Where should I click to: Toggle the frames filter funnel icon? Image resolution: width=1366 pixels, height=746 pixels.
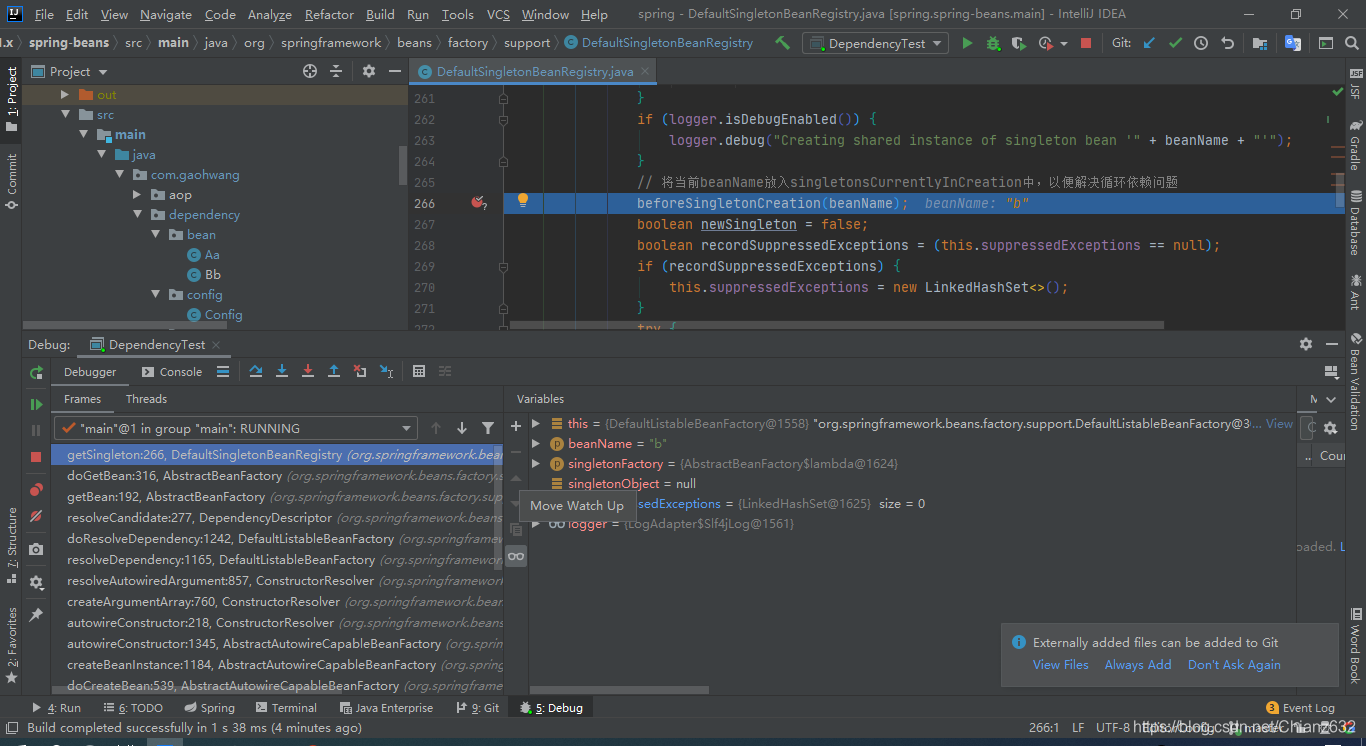(x=488, y=428)
